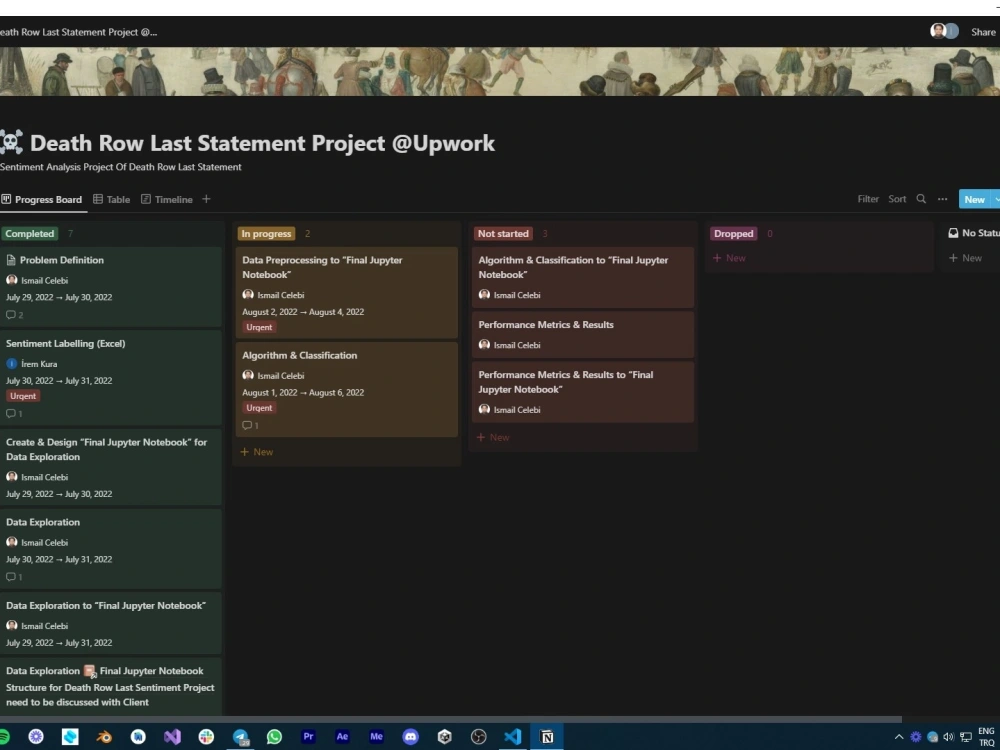Open Premiere Pro from the taskbar

[x=309, y=737]
